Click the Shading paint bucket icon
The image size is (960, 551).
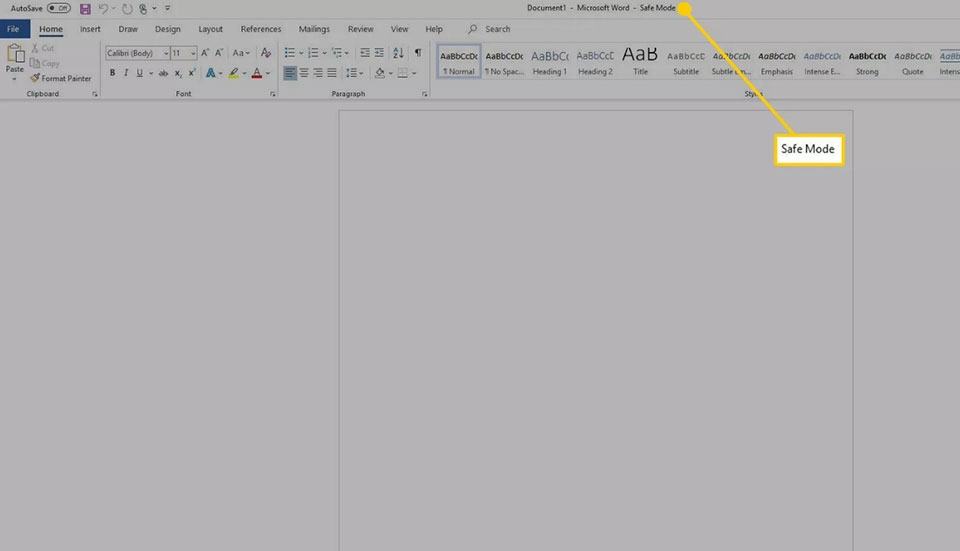pyautogui.click(x=380, y=73)
